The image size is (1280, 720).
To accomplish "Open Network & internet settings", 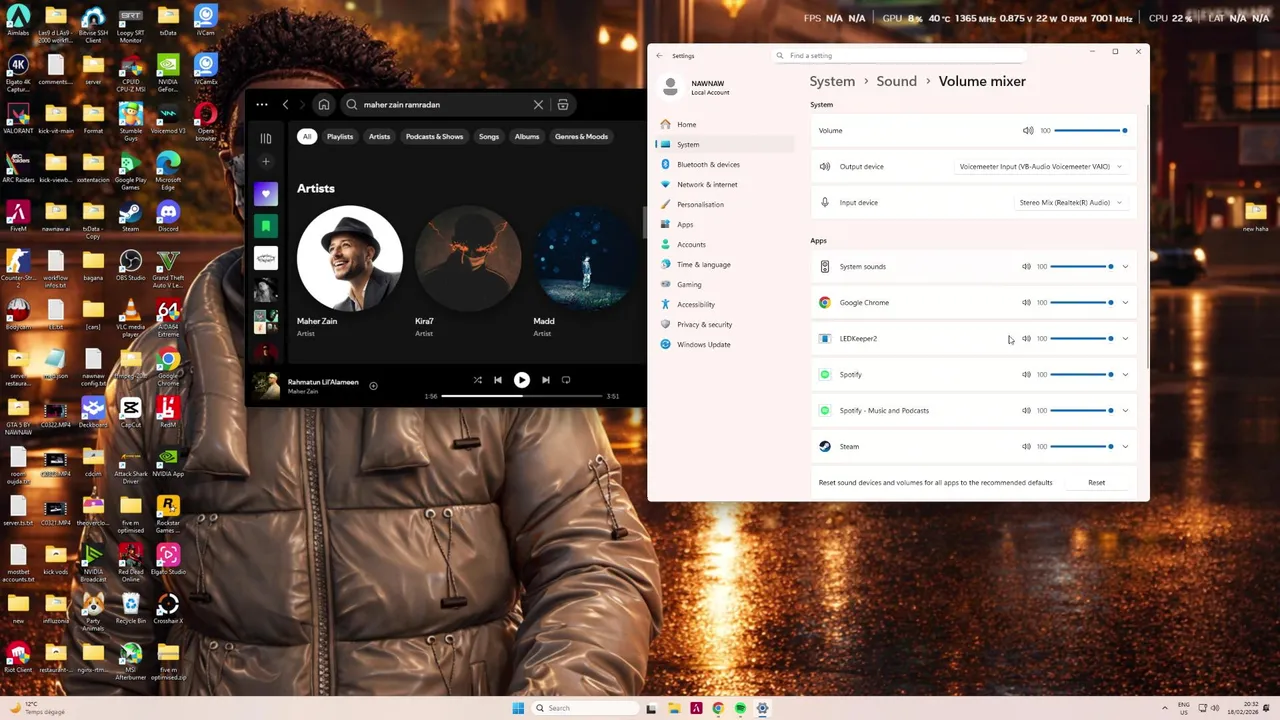I will [726, 185].
